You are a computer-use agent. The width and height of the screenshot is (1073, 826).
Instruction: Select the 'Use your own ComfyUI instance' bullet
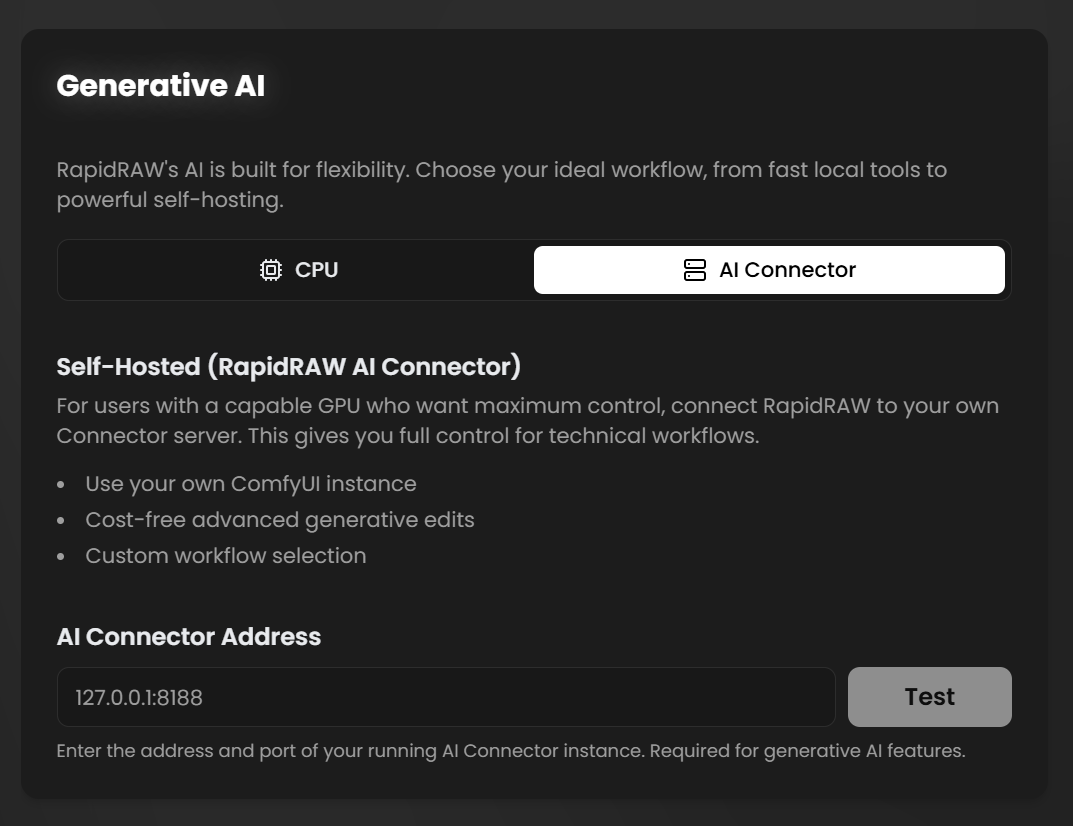click(251, 484)
